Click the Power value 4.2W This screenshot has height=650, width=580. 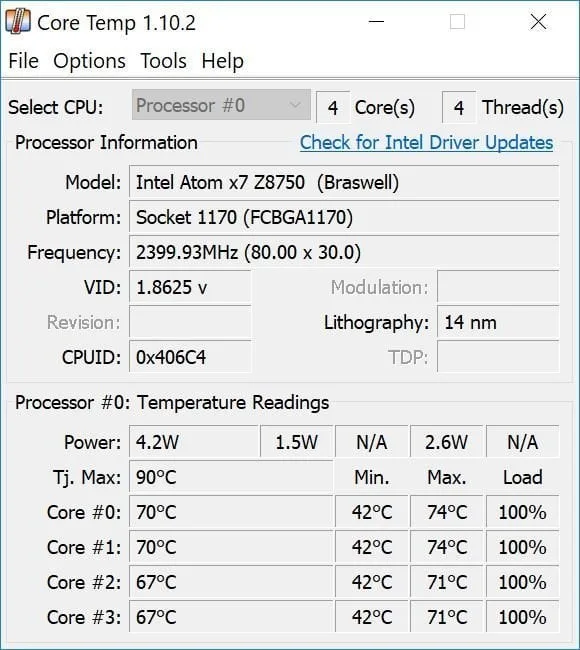coord(194,441)
